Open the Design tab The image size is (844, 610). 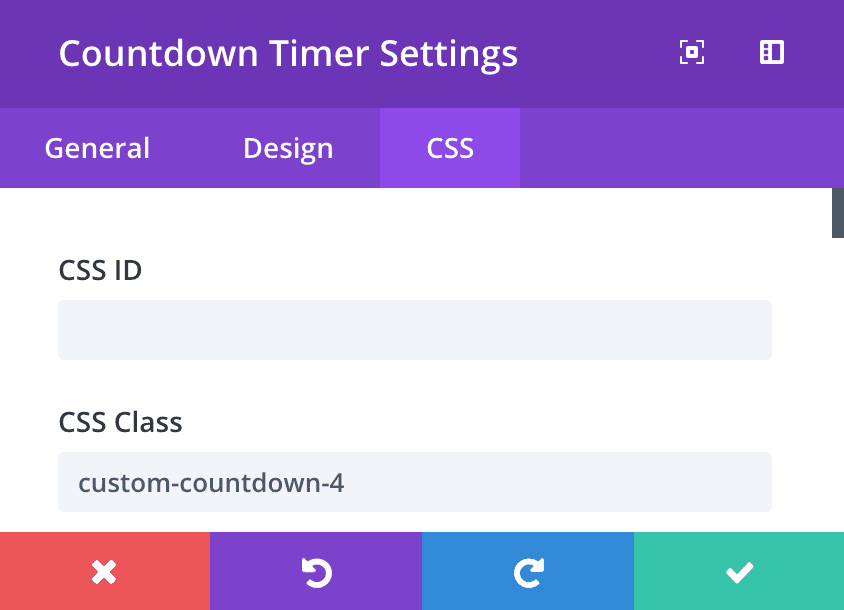(x=287, y=147)
